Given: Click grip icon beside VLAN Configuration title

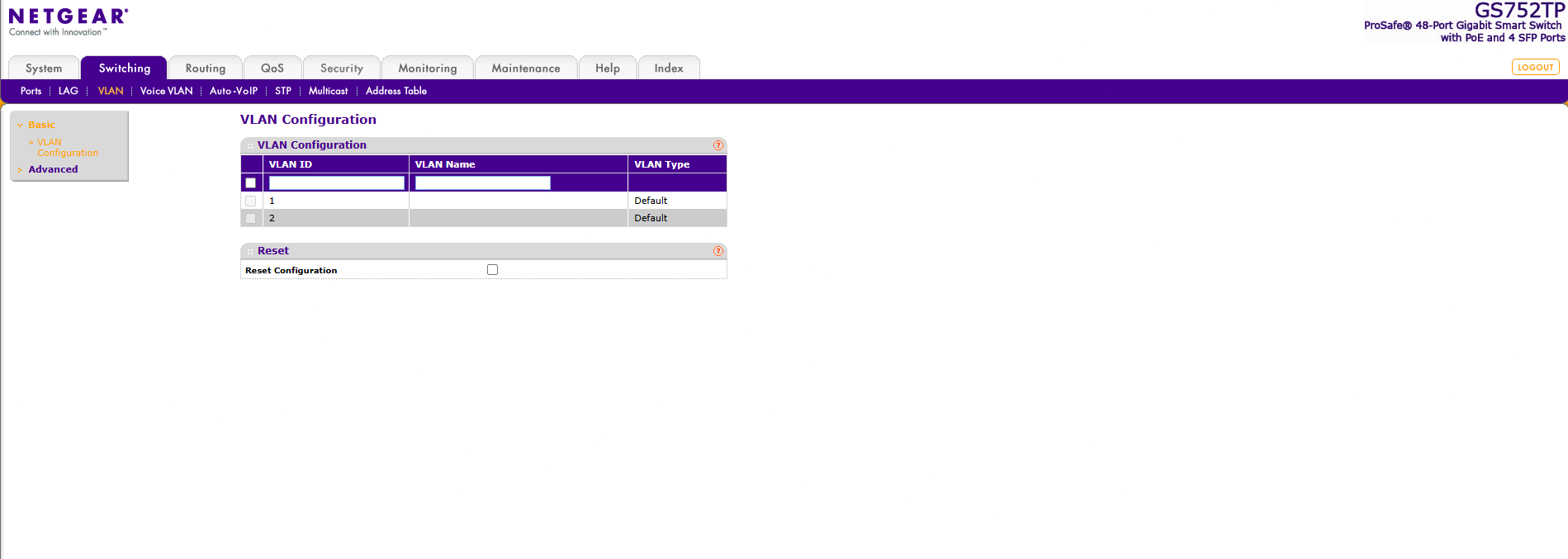Looking at the screenshot, I should pyautogui.click(x=249, y=145).
